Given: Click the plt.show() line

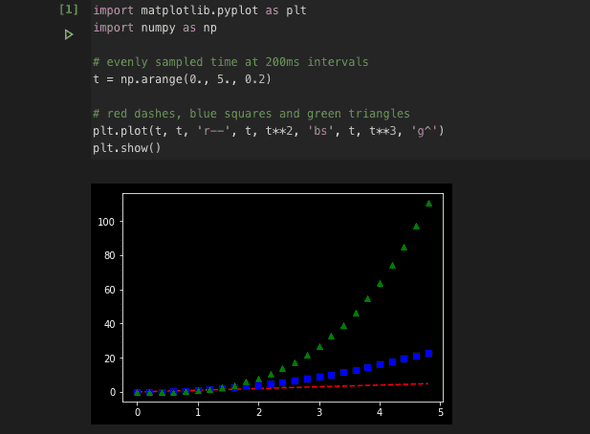Looking at the screenshot, I should pyautogui.click(x=127, y=148).
